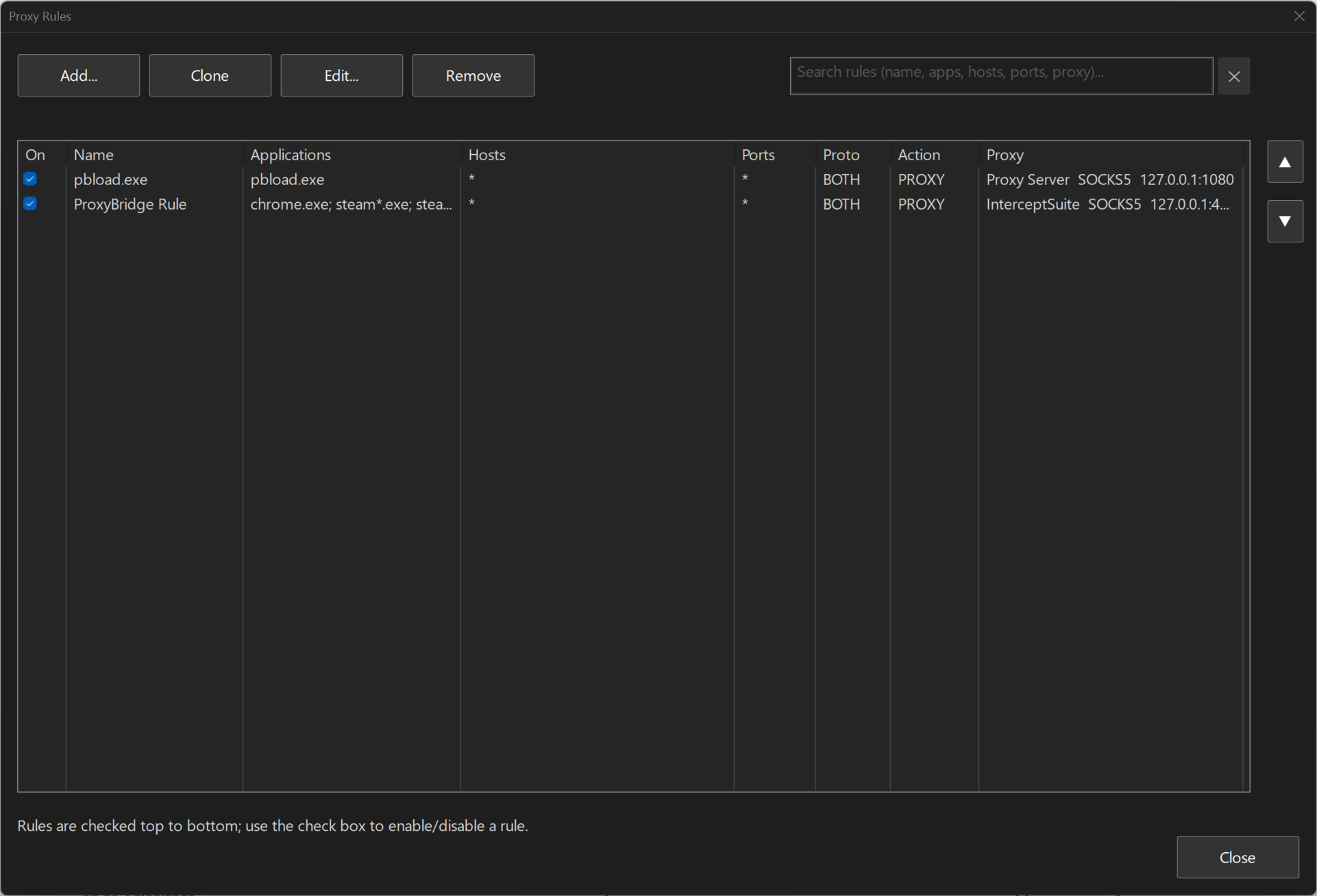Screen dimensions: 1317x896
Task: Click Proxy Server SOCKS5 127.0.0.1:1080 cell
Action: pos(1110,179)
